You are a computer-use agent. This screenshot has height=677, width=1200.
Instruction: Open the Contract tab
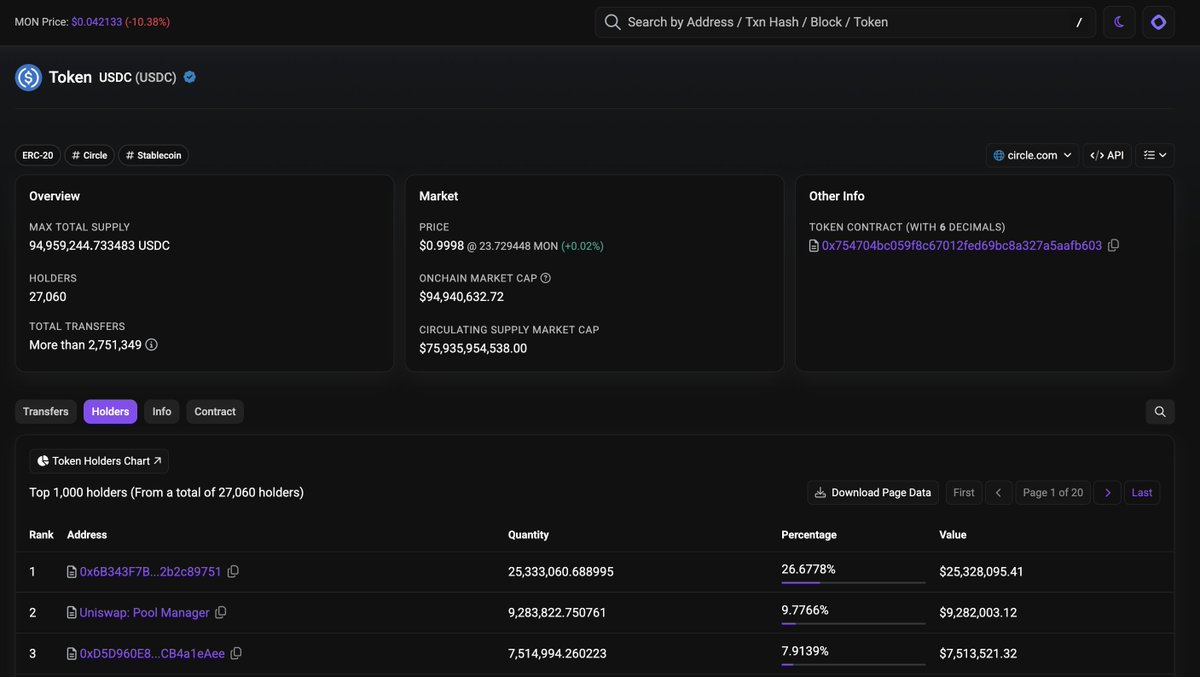[x=214, y=411]
